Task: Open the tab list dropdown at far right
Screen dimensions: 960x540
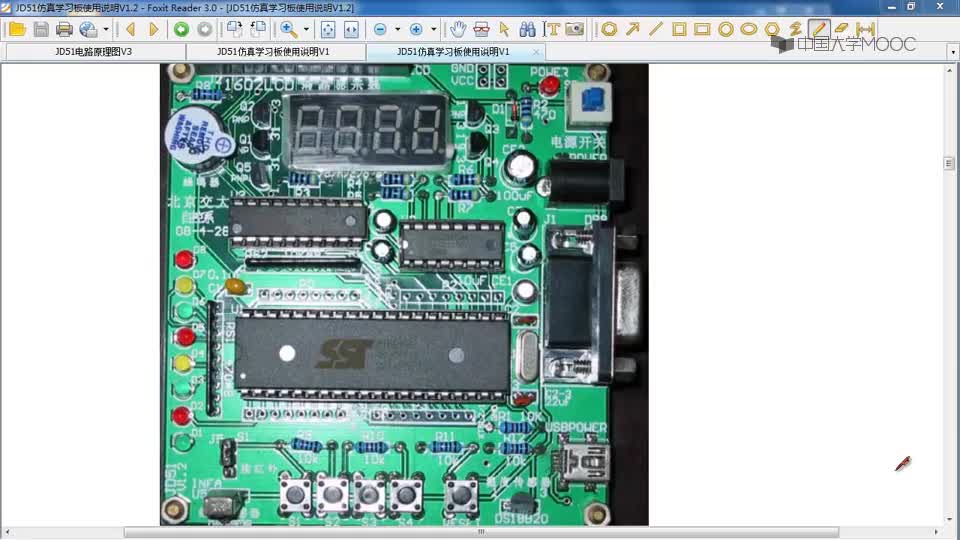Action: (953, 52)
